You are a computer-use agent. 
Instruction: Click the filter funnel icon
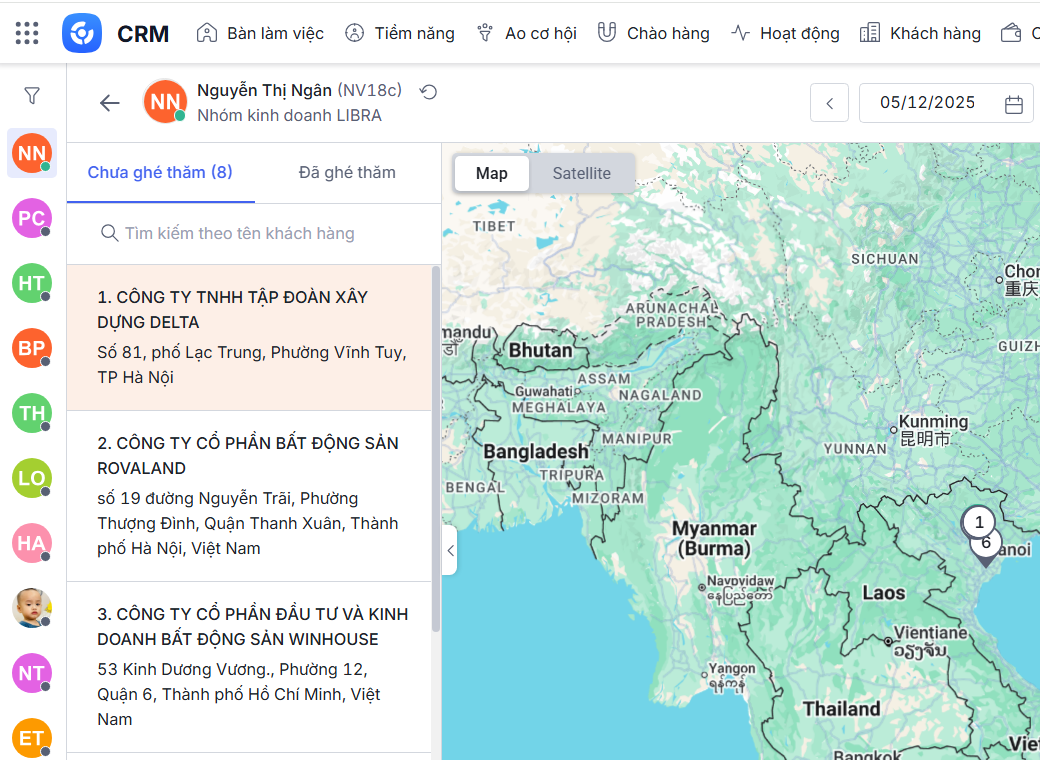32,96
